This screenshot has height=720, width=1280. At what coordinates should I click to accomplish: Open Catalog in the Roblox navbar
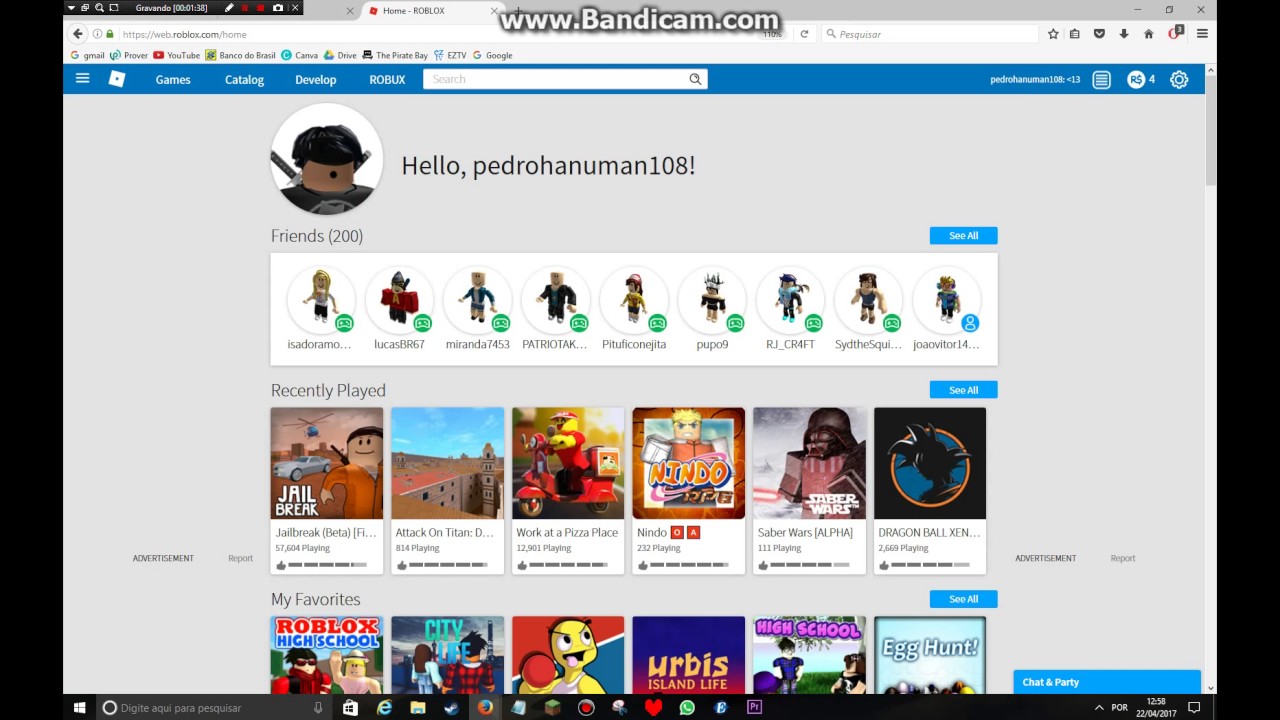point(244,79)
